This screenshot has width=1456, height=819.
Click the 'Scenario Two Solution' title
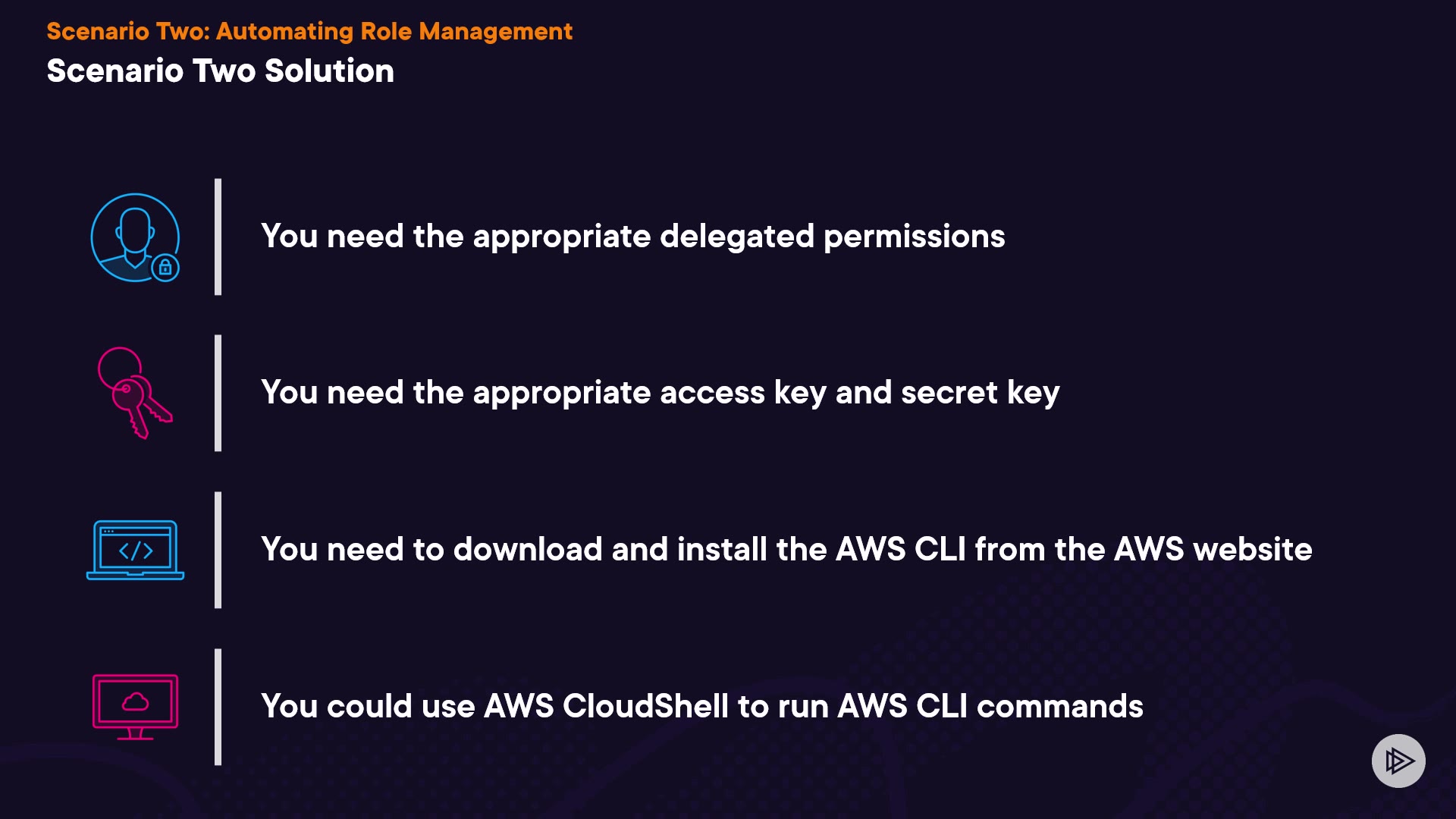(220, 71)
